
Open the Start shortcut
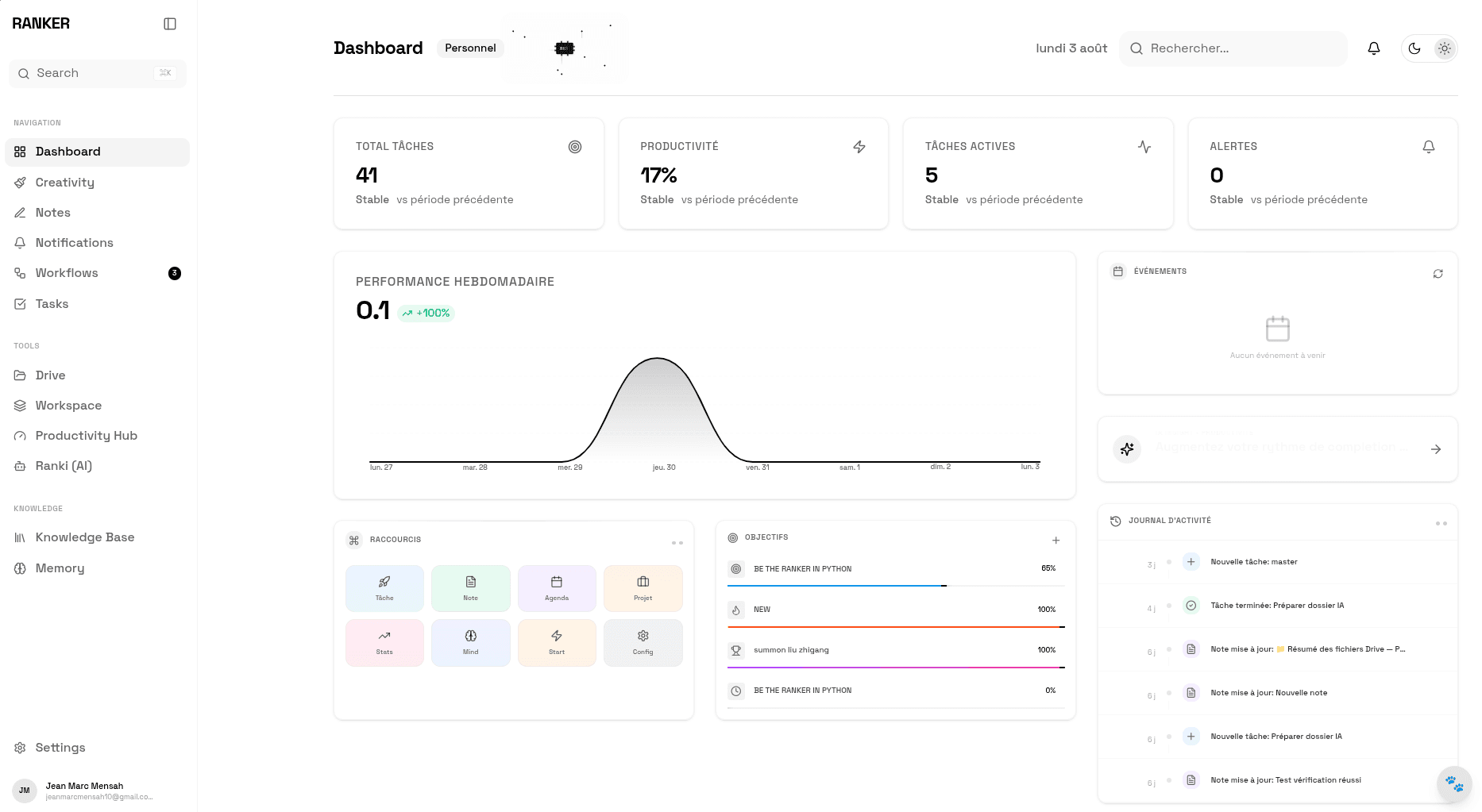click(x=557, y=642)
